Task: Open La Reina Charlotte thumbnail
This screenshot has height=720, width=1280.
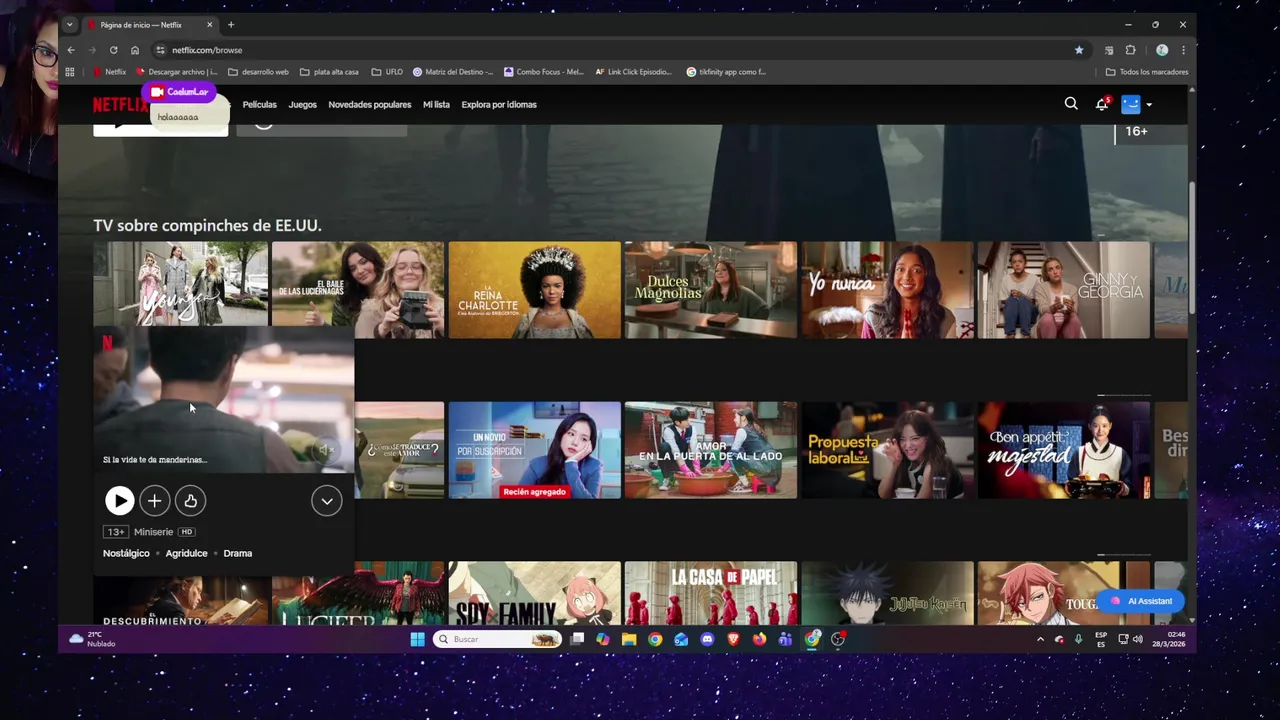Action: point(534,290)
